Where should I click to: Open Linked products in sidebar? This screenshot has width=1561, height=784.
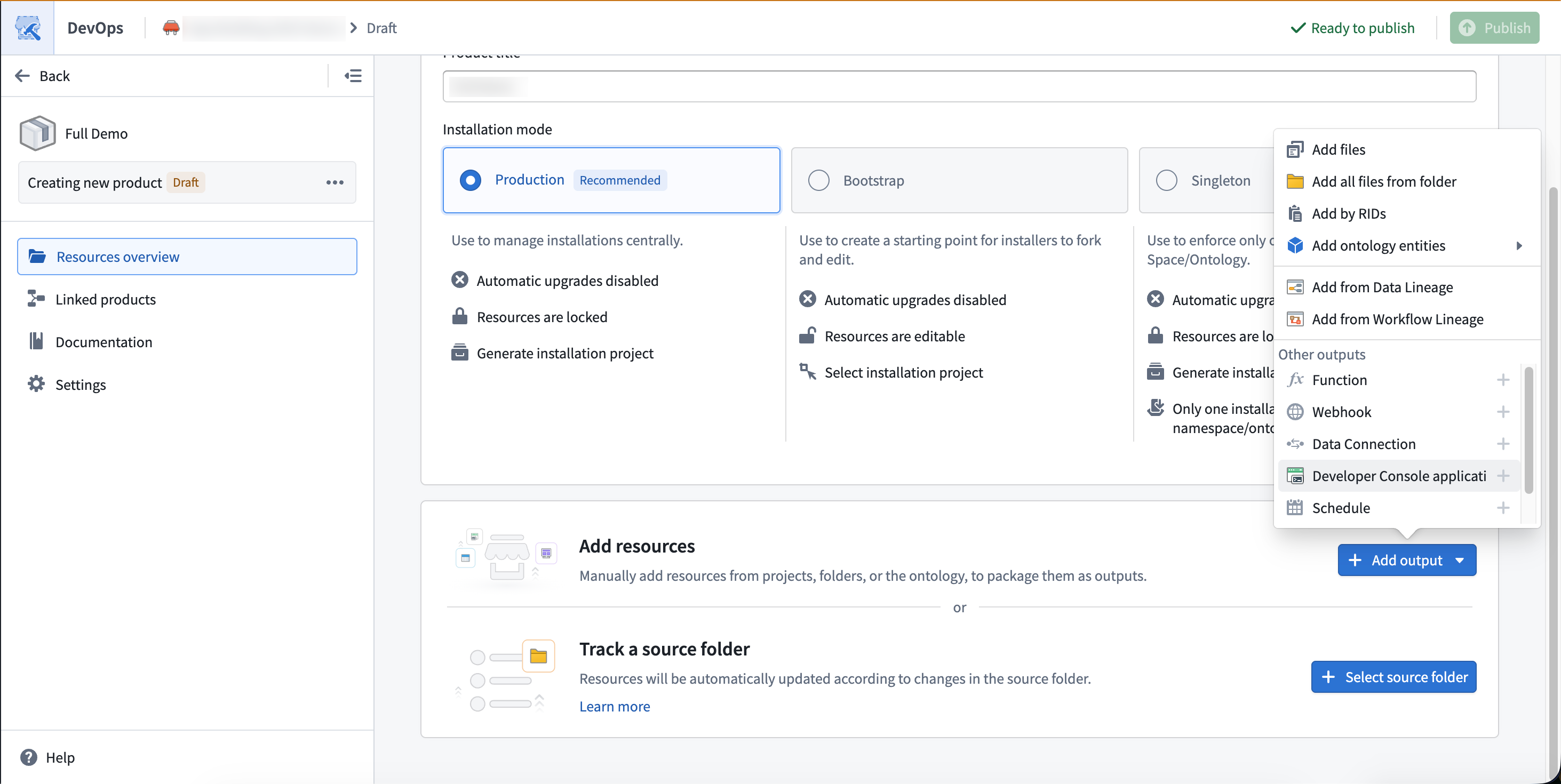(x=187, y=299)
